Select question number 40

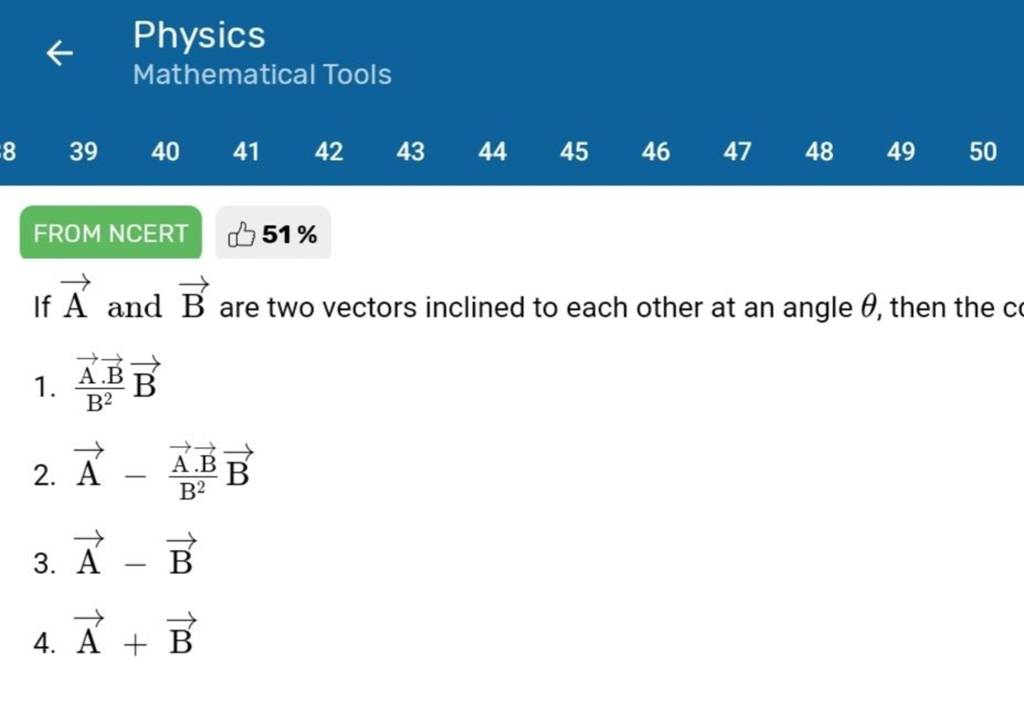(x=164, y=152)
